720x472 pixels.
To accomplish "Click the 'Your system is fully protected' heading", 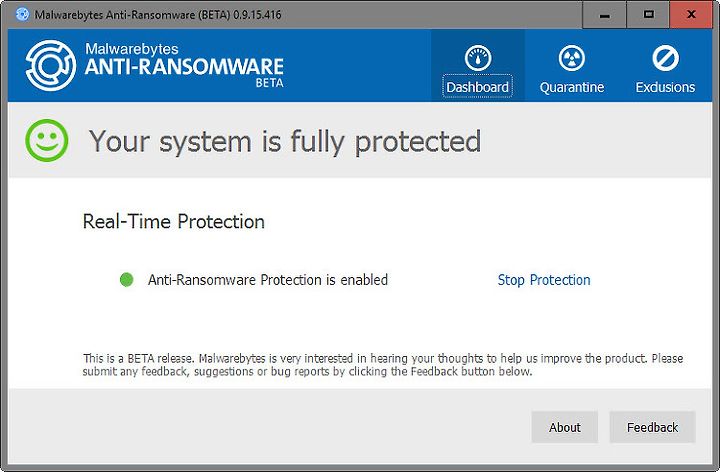I will click(x=285, y=141).
